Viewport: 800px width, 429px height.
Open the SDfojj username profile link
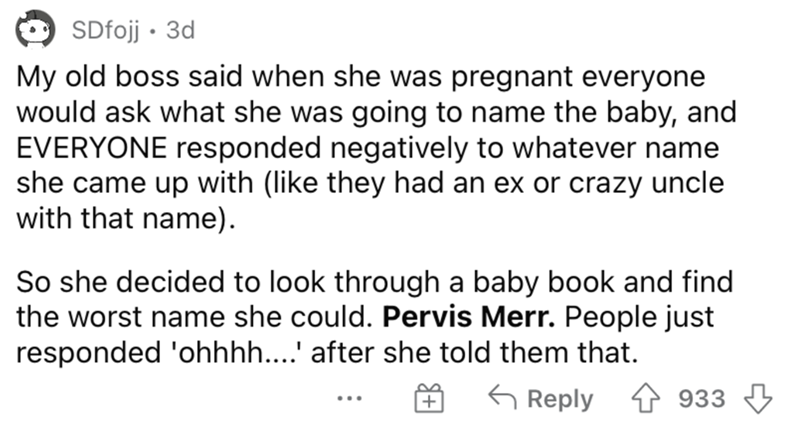pyautogui.click(x=104, y=31)
